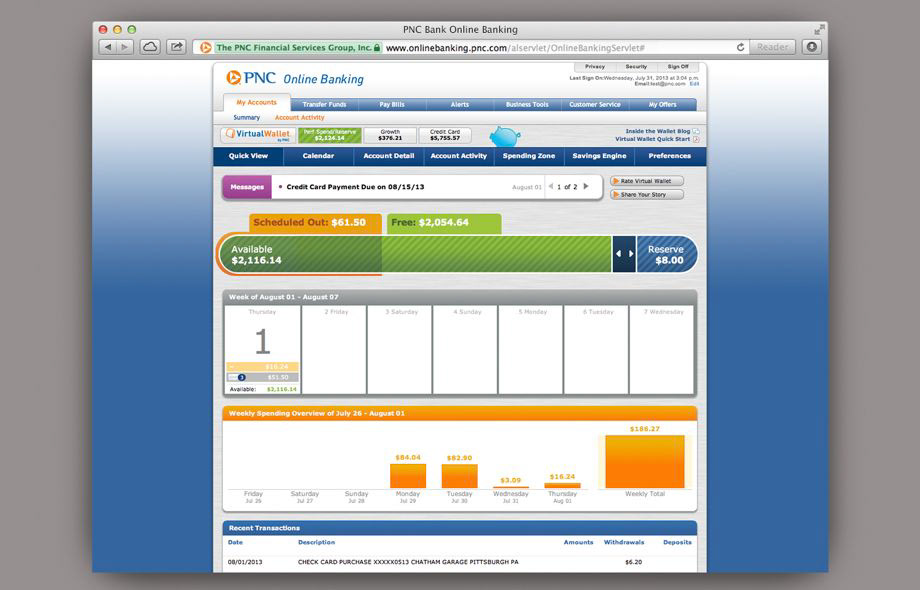The image size is (920, 590).
Task: Click the Weekly Total spending bar
Action: [645, 462]
